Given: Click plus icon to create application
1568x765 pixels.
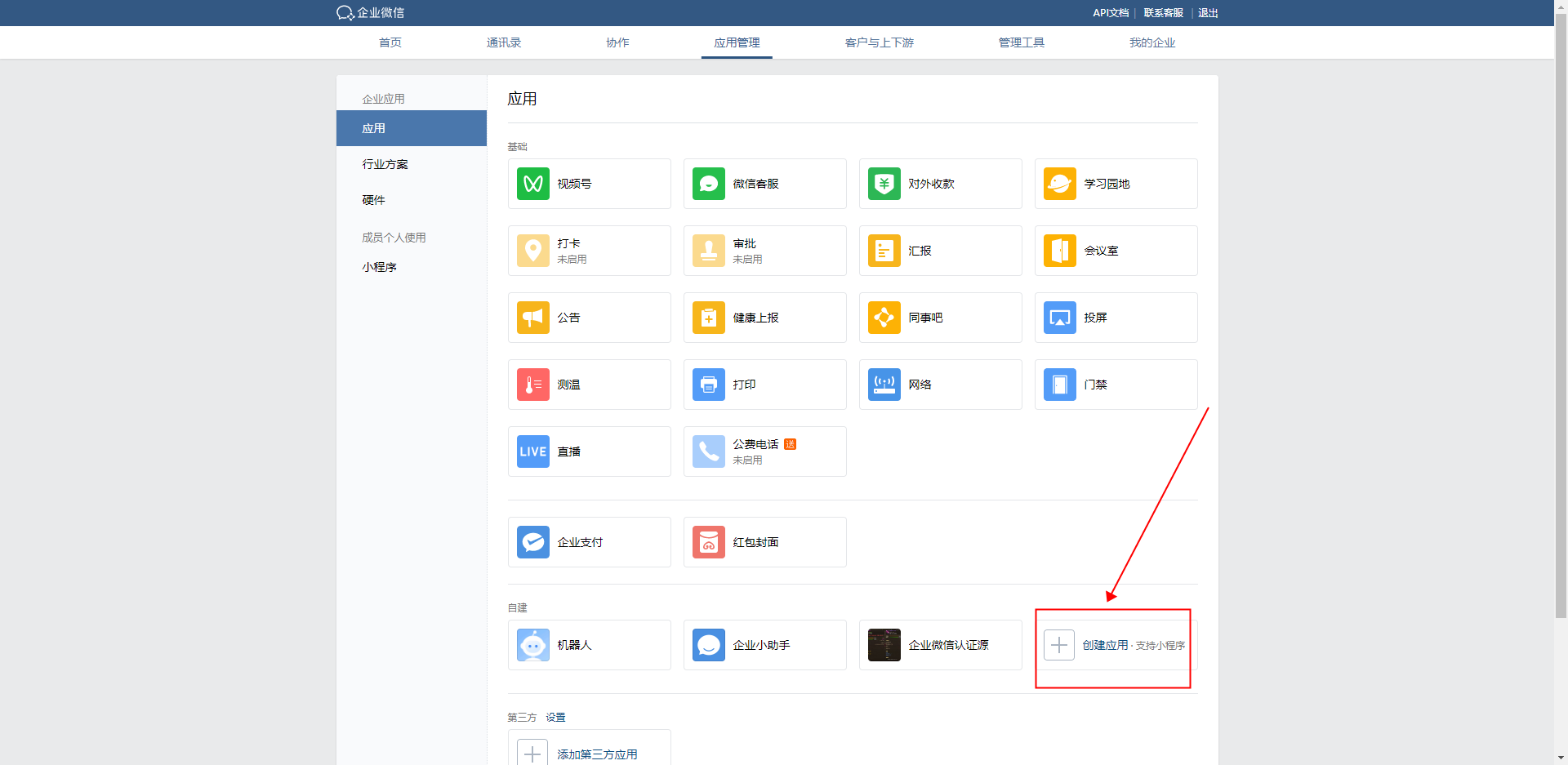Looking at the screenshot, I should pyautogui.click(x=1058, y=645).
